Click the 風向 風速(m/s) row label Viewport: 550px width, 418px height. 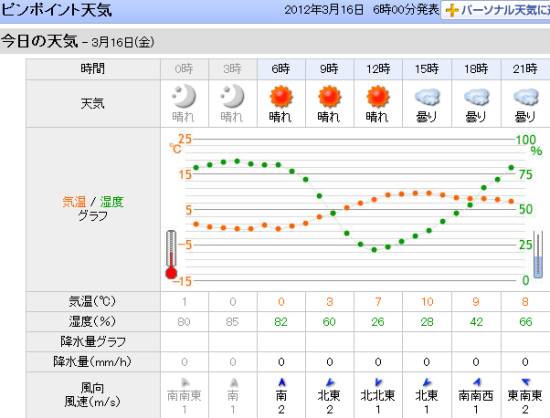(x=92, y=395)
